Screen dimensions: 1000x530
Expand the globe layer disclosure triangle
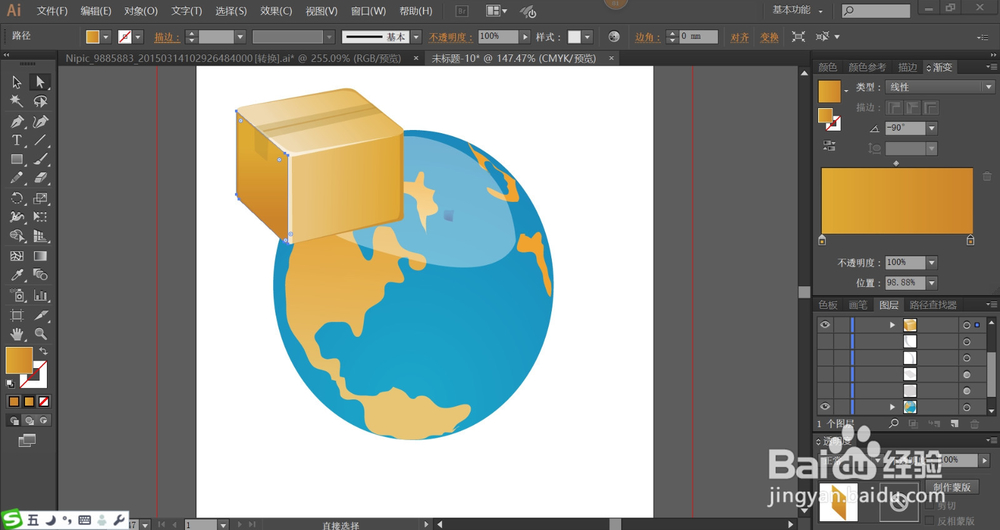pos(892,407)
